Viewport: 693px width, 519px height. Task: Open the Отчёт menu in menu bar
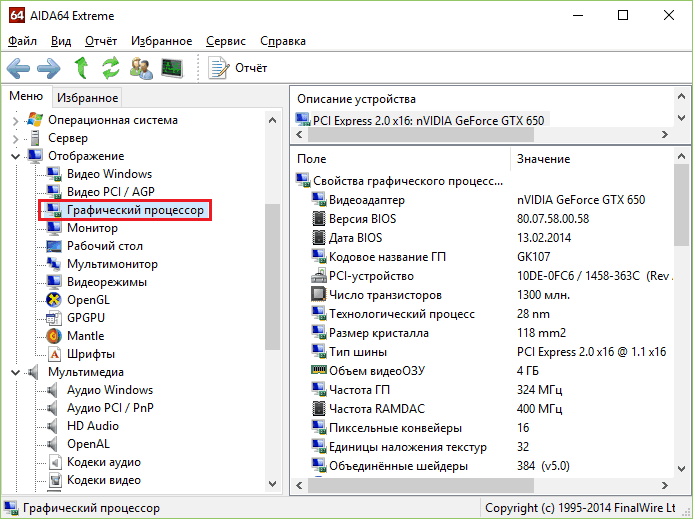click(101, 41)
